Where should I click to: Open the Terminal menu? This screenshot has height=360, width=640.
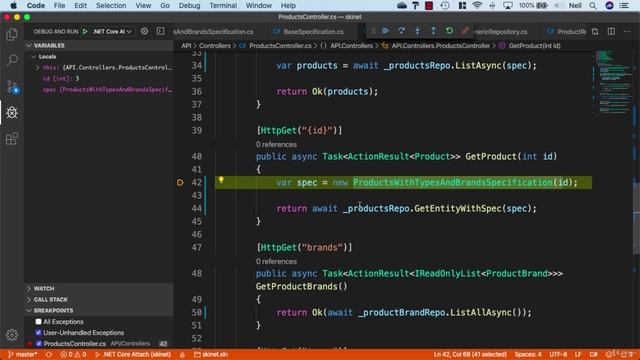[223, 6]
